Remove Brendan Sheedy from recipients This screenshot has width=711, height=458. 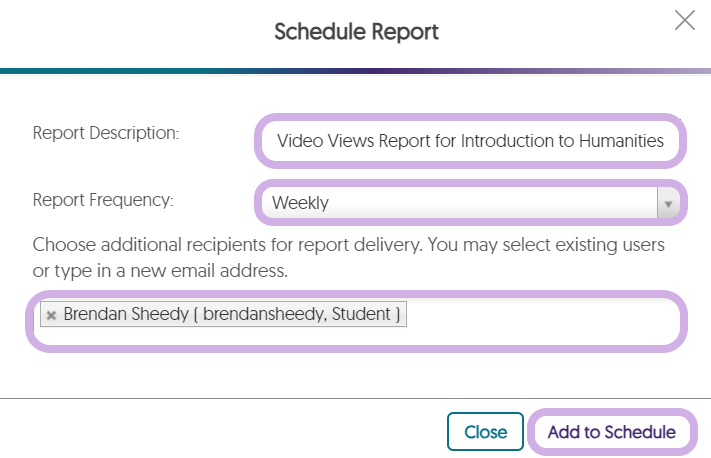[x=51, y=315]
